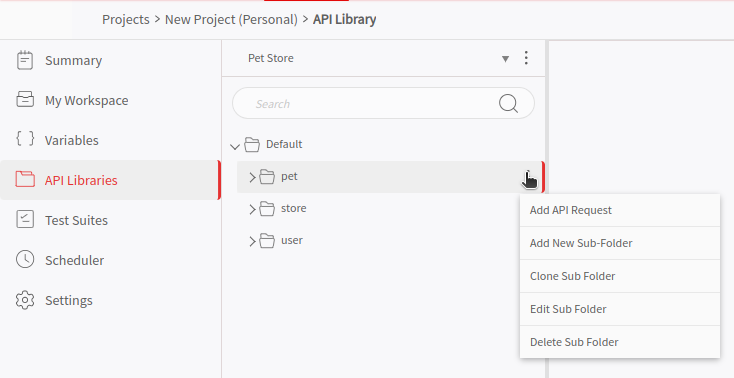Click the search magnifier icon
This screenshot has width=734, height=378.
click(x=508, y=103)
